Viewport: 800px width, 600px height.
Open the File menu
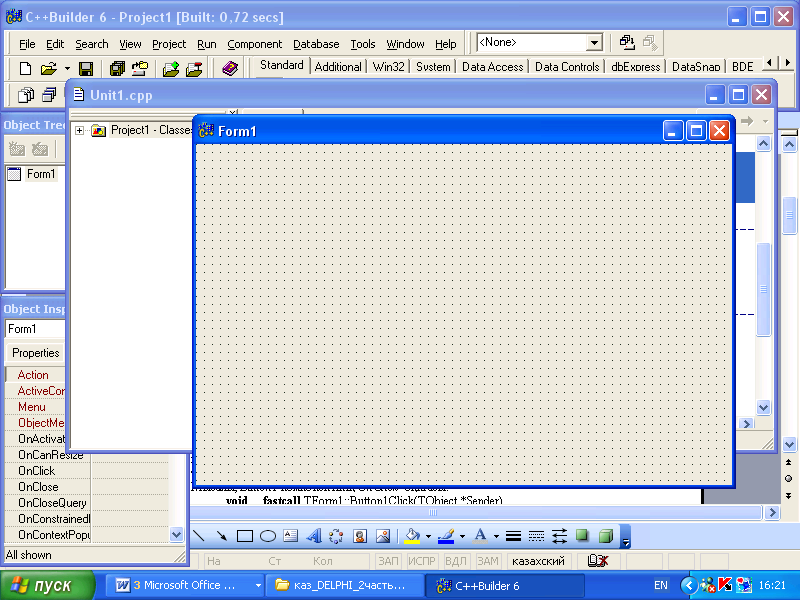pos(27,44)
